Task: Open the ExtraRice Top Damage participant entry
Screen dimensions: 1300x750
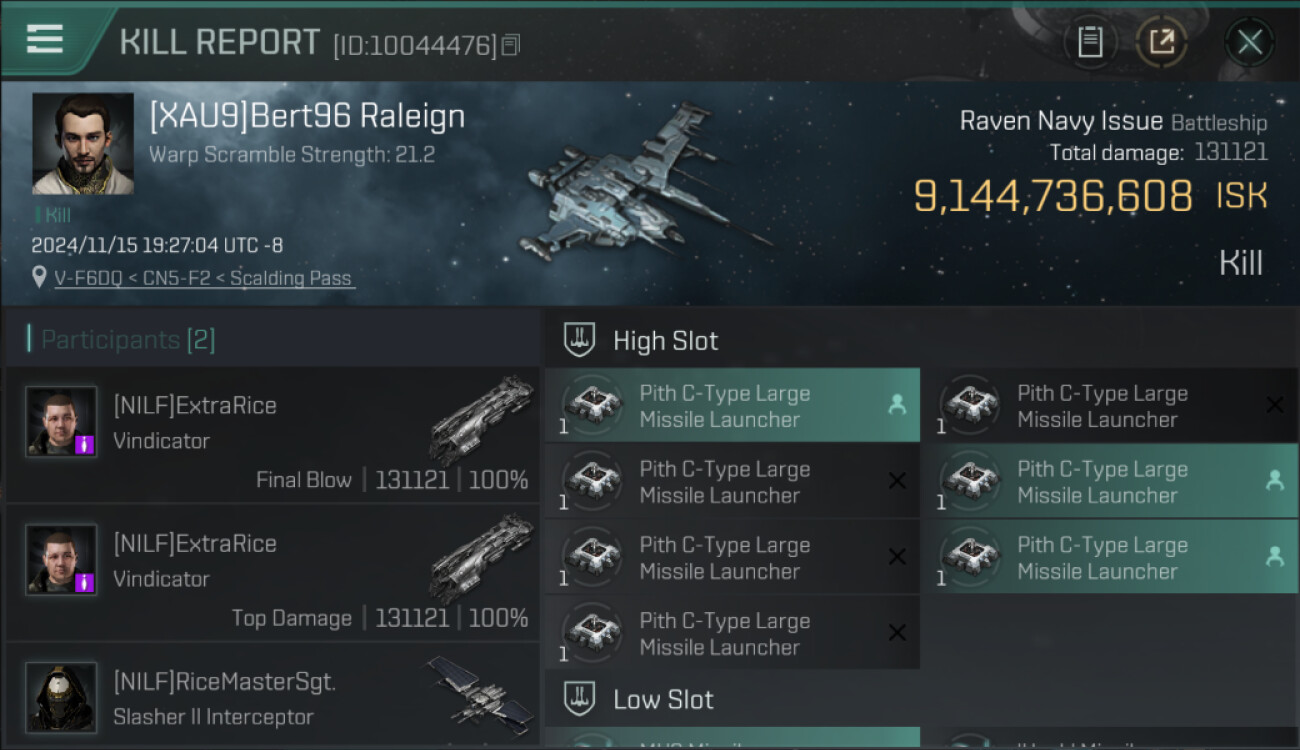Action: point(272,574)
